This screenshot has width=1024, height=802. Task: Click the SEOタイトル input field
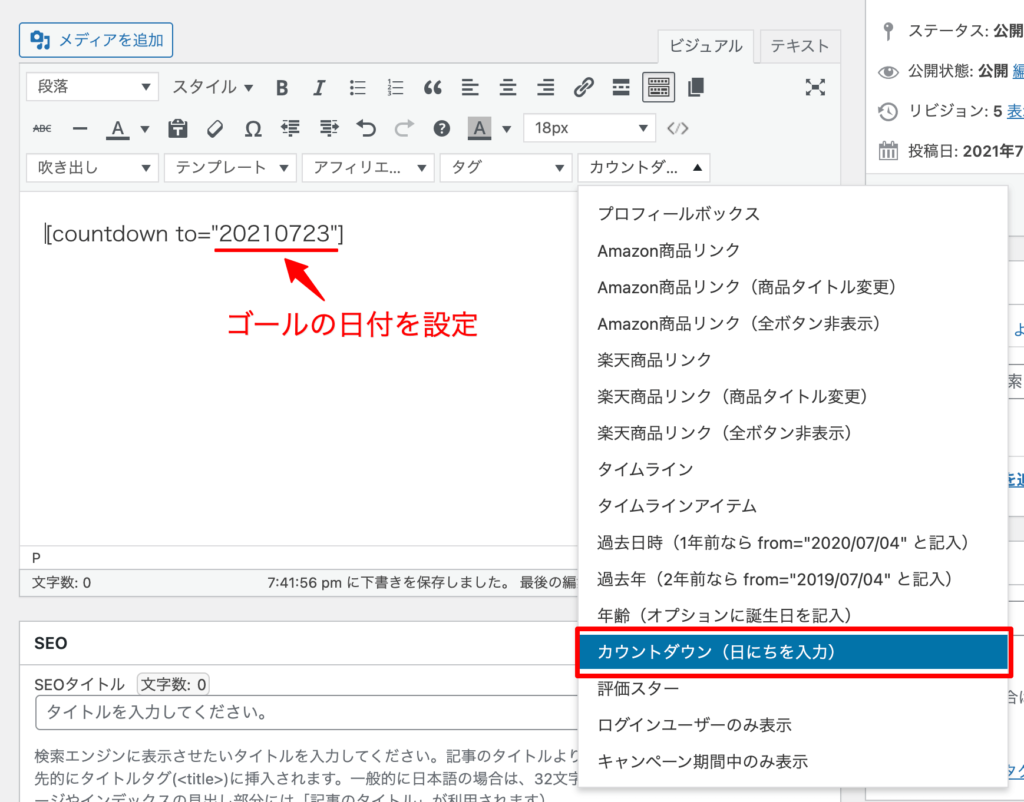[x=307, y=713]
